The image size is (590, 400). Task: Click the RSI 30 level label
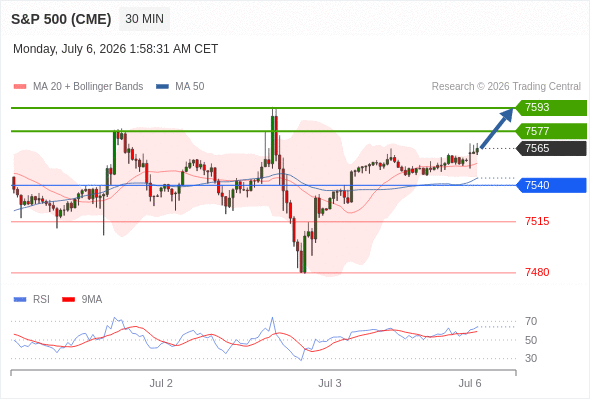pos(531,358)
